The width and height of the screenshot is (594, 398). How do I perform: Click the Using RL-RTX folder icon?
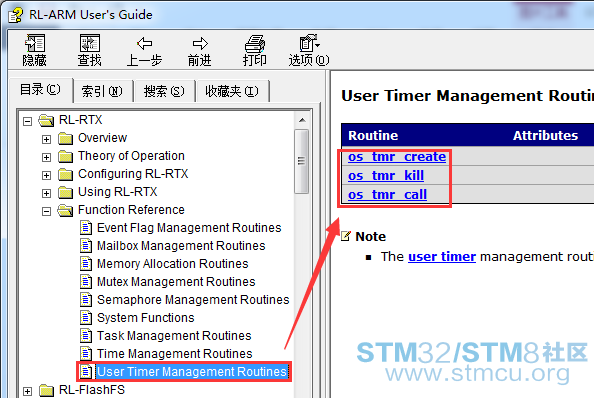pyautogui.click(x=65, y=192)
